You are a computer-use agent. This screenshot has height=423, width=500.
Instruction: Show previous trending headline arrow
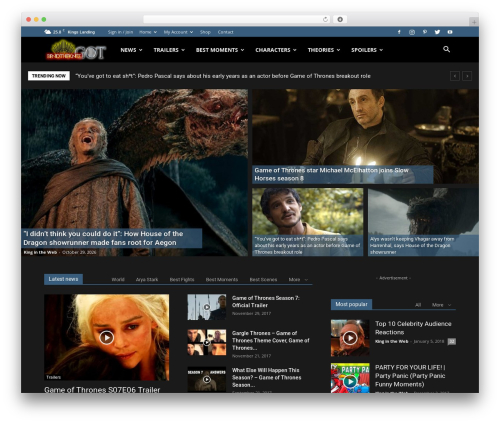tap(455, 76)
